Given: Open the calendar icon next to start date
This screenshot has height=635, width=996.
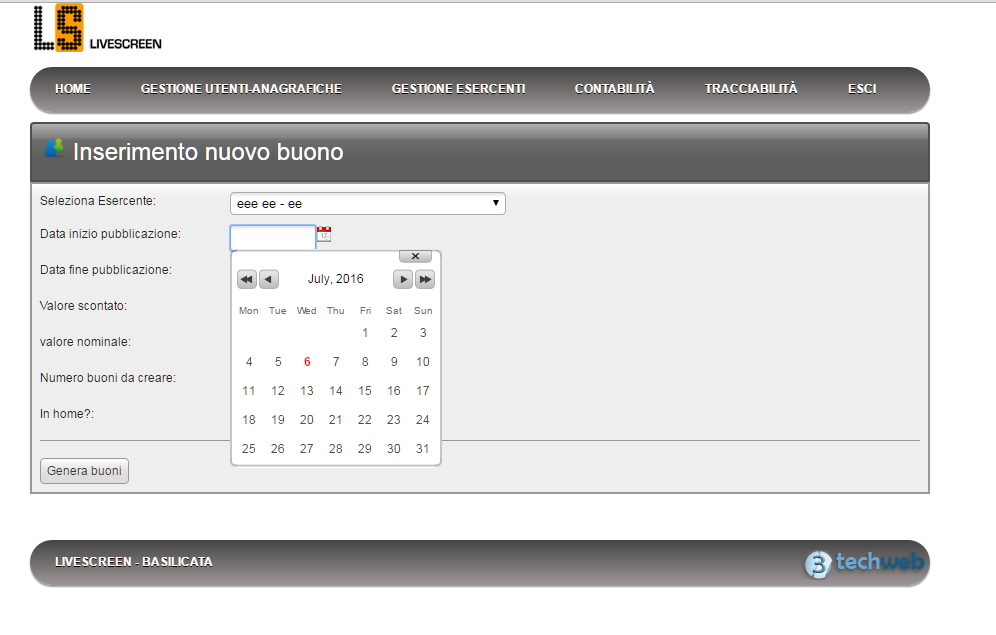Looking at the screenshot, I should coord(324,234).
